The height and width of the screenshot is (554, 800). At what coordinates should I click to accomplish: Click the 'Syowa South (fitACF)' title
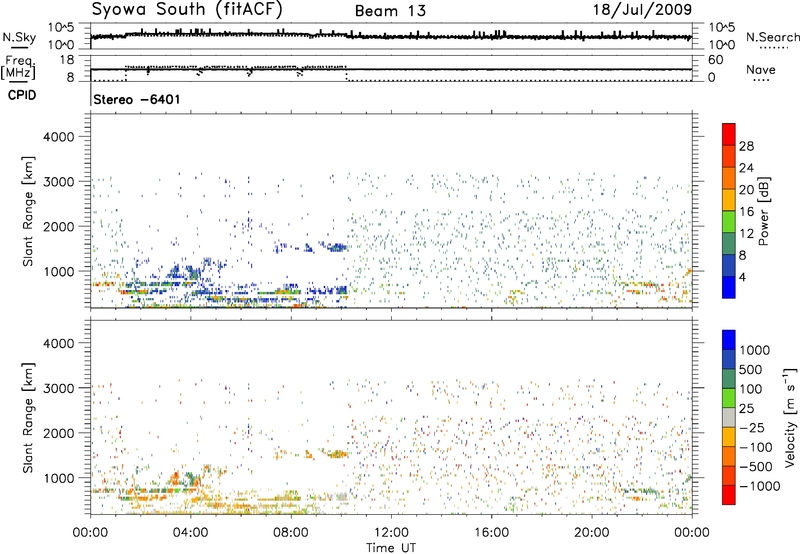187,9
